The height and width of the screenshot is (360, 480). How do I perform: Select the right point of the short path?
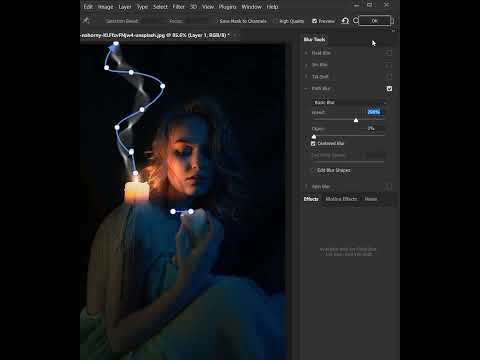click(191, 212)
